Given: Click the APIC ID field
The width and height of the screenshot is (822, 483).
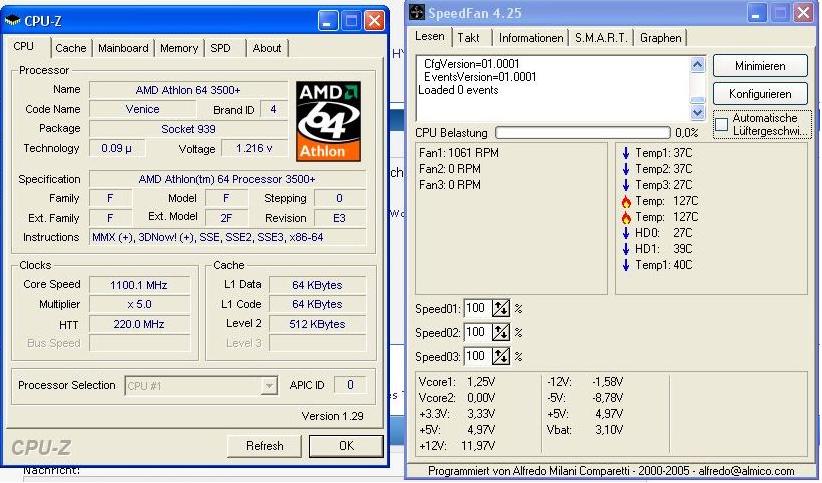Looking at the screenshot, I should tap(350, 385).
